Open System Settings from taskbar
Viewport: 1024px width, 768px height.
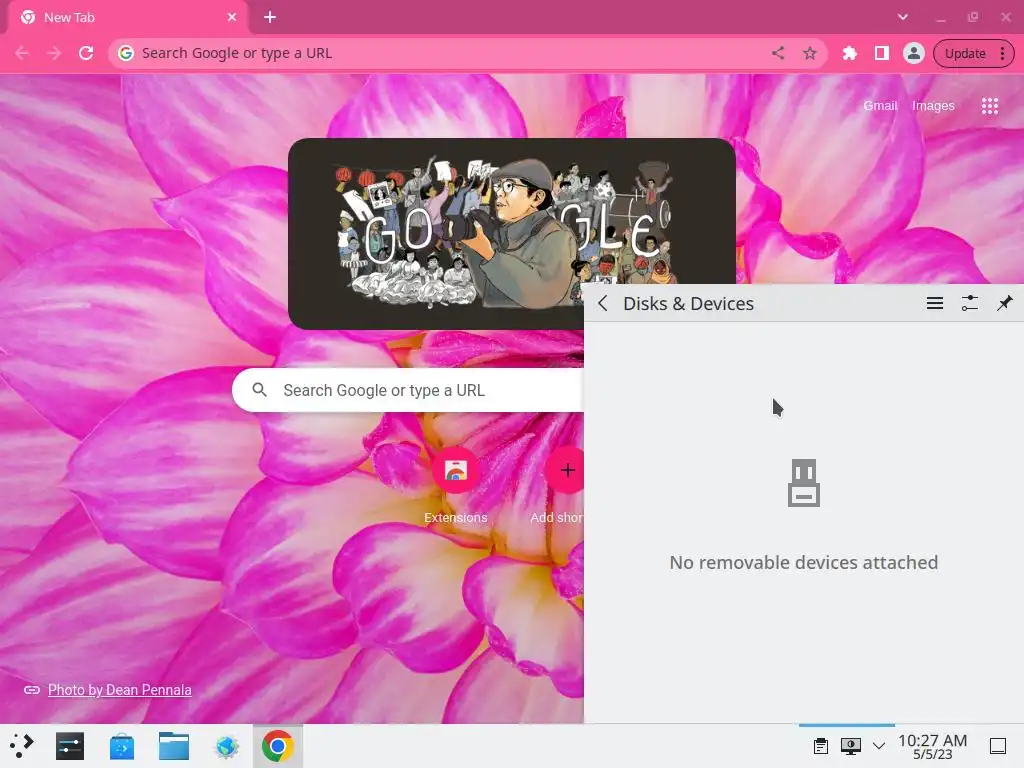[x=70, y=746]
